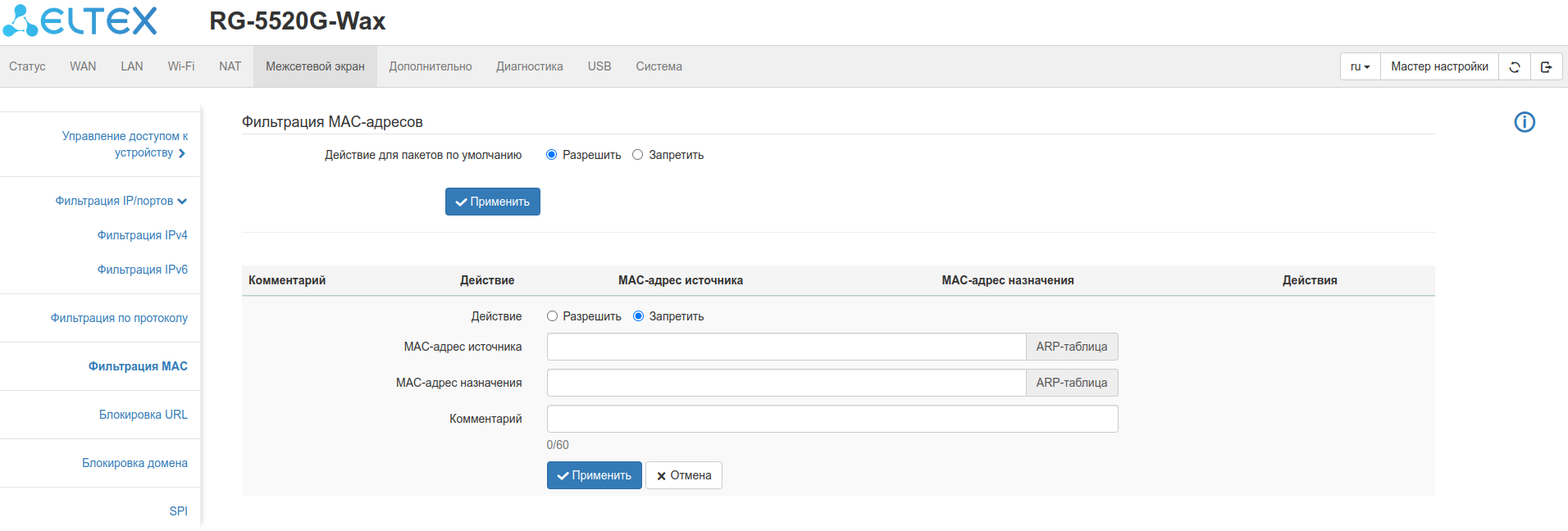Open the Диагностика tab
The width and height of the screenshot is (1568, 531).
[529, 66]
